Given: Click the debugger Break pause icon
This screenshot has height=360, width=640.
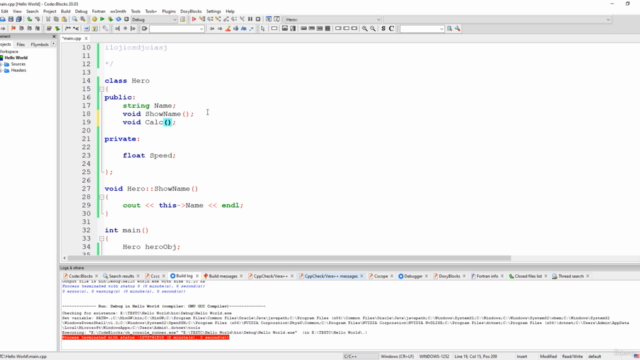Looking at the screenshot, I should tap(250, 19).
